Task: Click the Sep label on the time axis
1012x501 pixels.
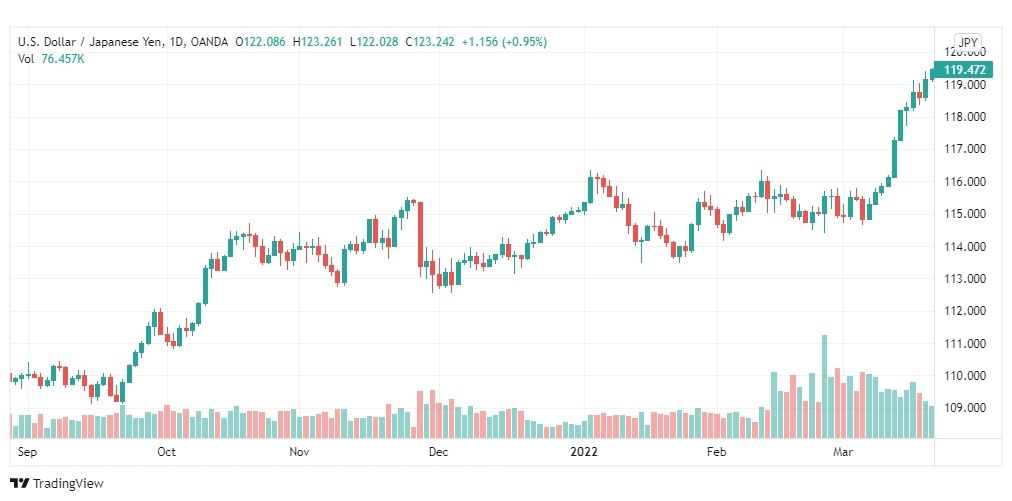Action: (x=27, y=452)
